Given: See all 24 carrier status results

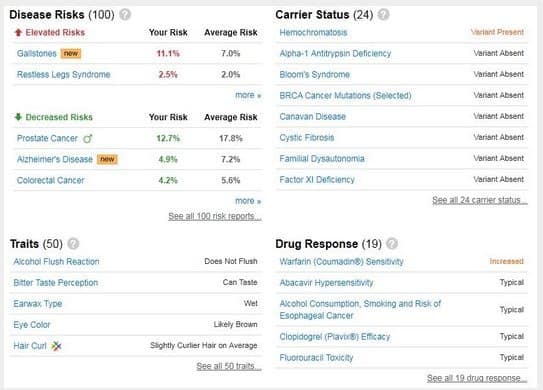Looking at the screenshot, I should [x=480, y=200].
